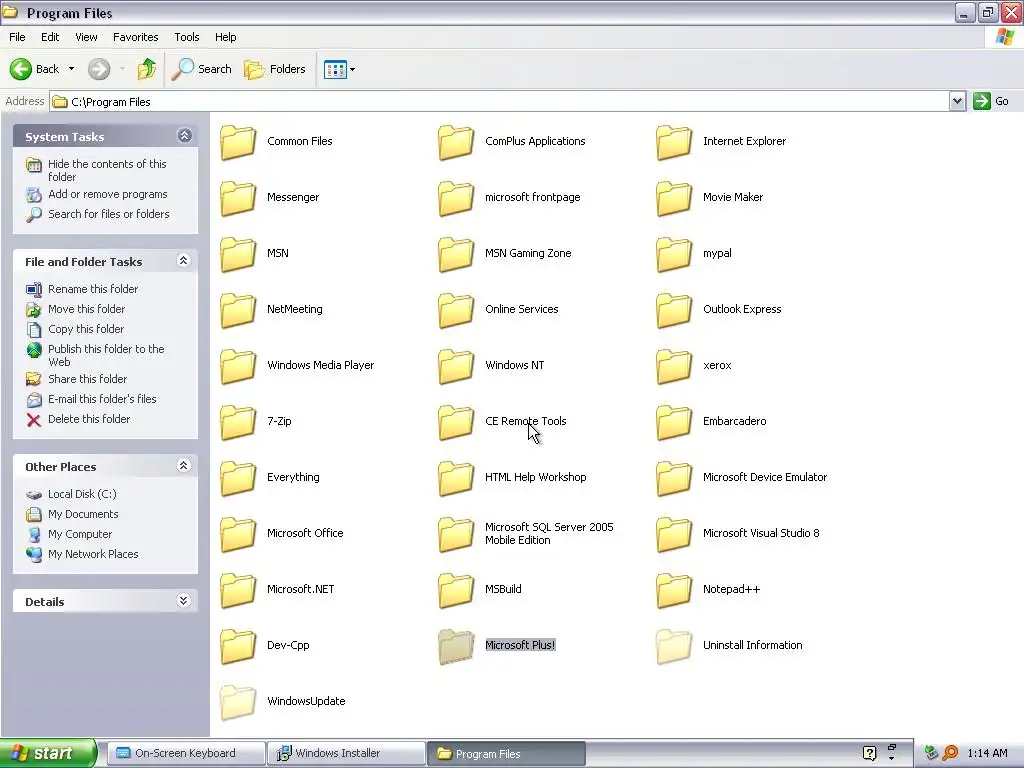Select the Internet Explorer folder icon
Image resolution: width=1024 pixels, height=768 pixels.
(674, 142)
